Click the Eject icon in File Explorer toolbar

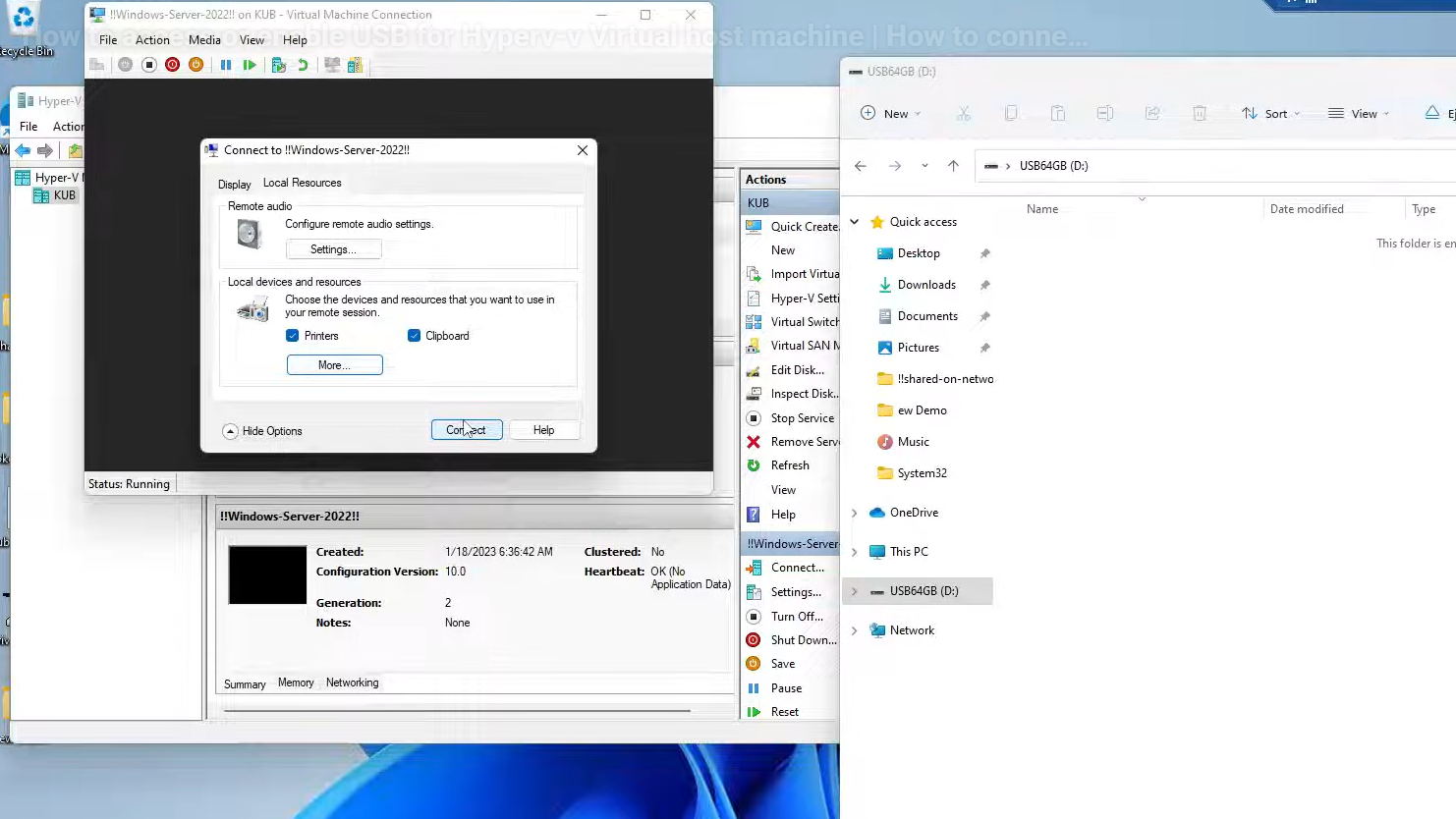coord(1432,113)
